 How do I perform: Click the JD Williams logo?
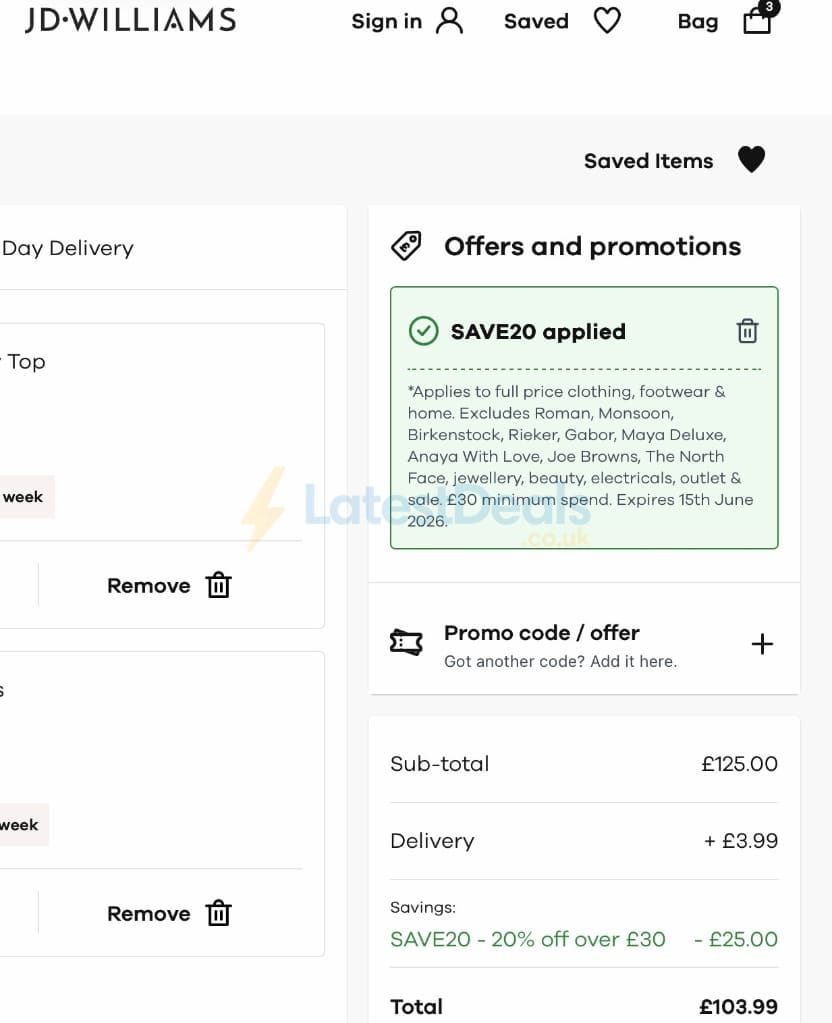(x=131, y=20)
